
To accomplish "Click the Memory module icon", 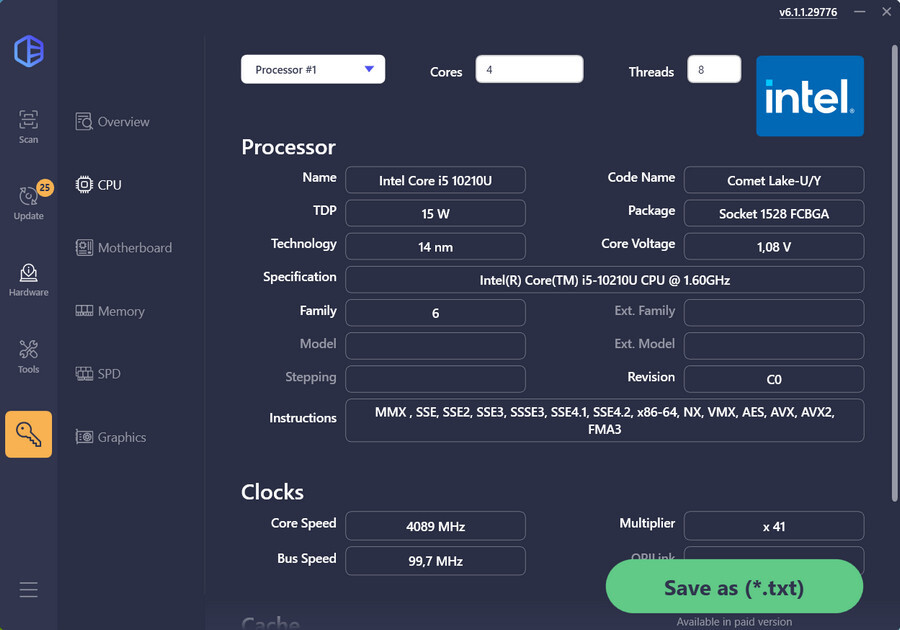I will click(x=84, y=311).
